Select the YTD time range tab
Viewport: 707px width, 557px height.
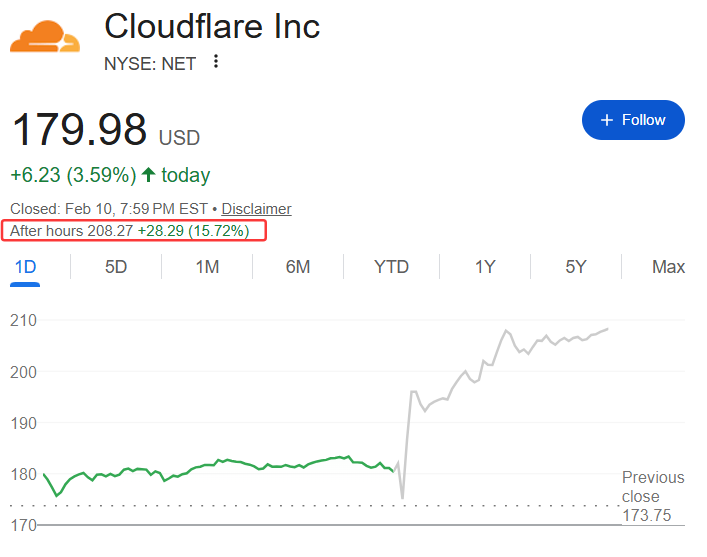click(x=391, y=267)
